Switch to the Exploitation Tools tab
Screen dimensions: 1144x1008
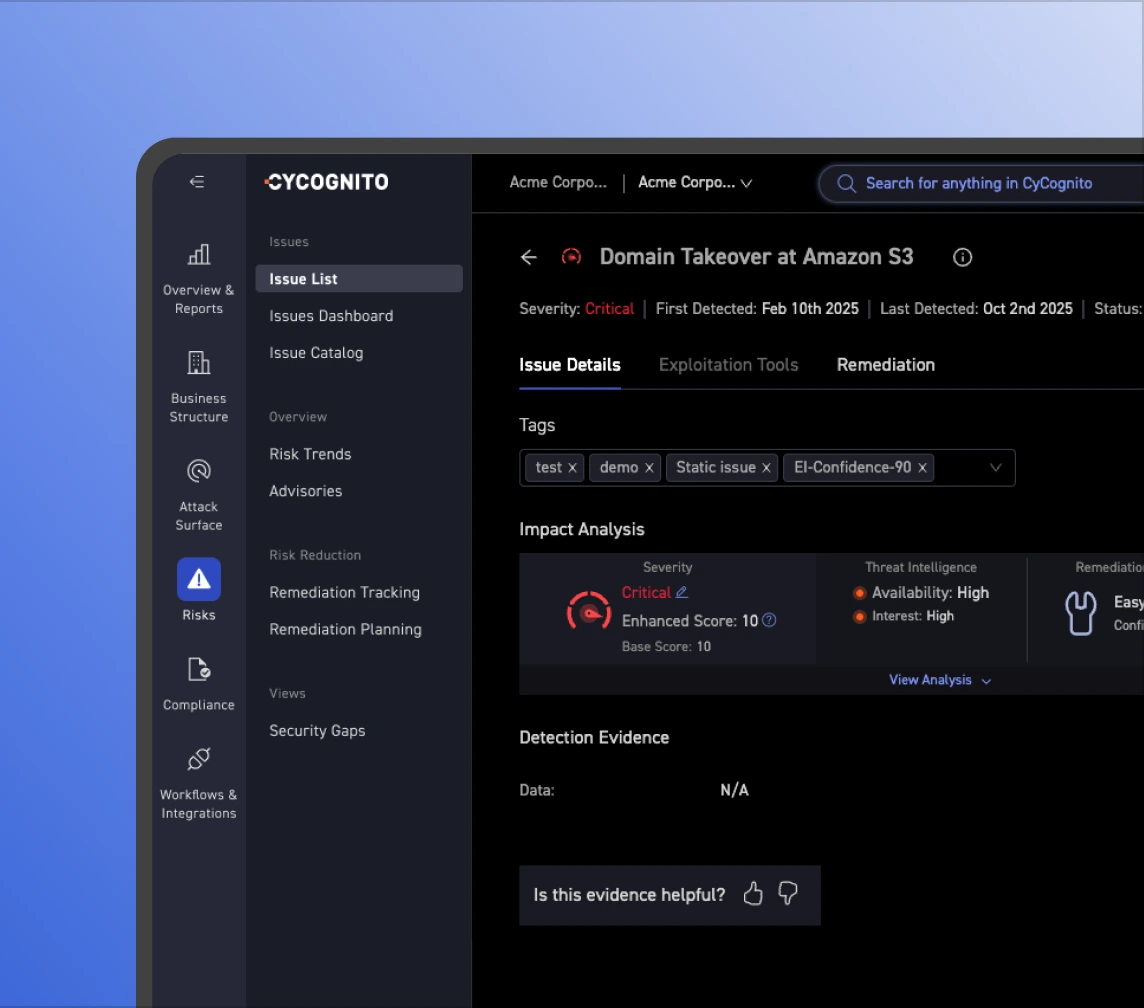[x=728, y=364]
